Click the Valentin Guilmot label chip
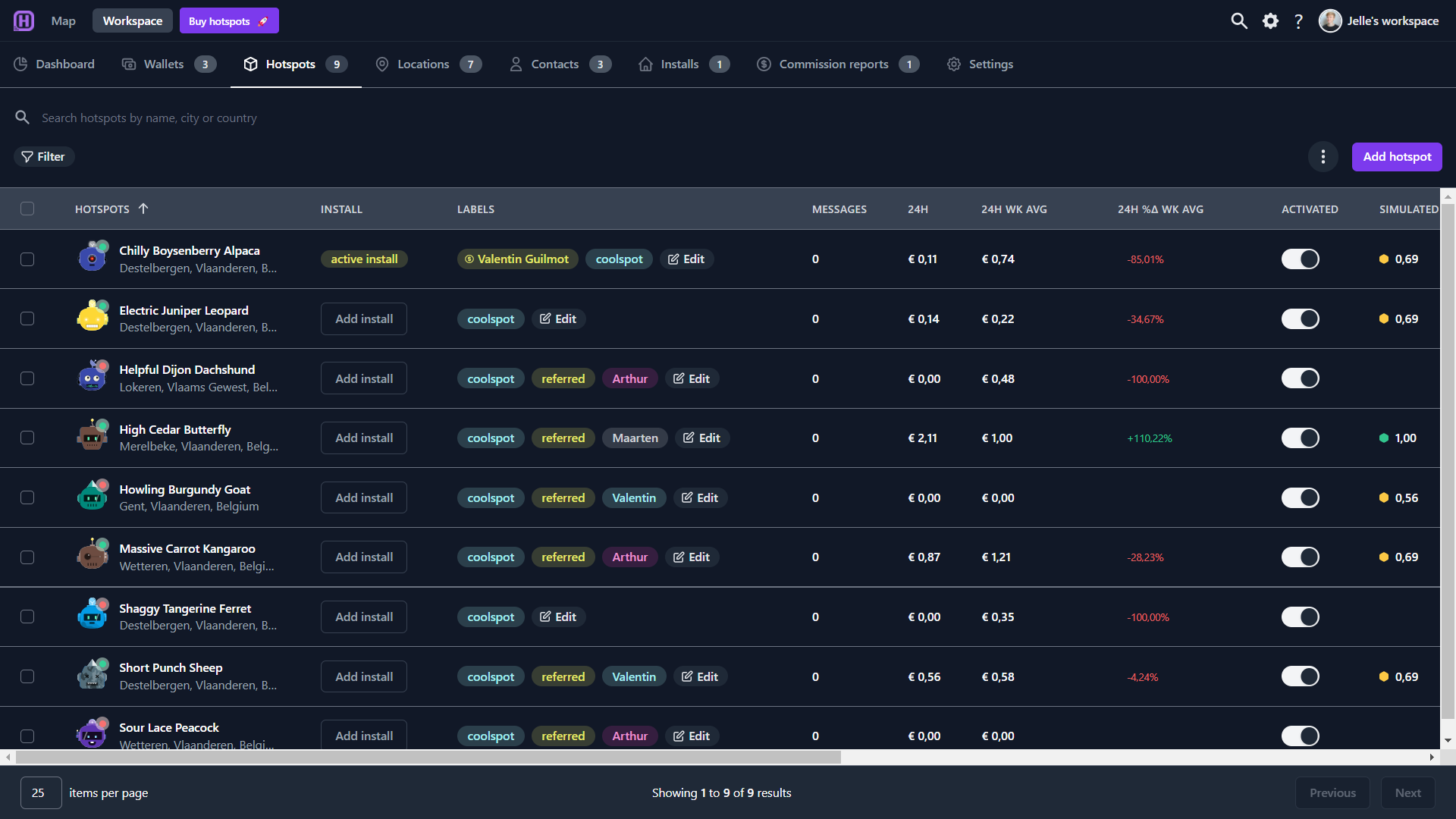 518,259
